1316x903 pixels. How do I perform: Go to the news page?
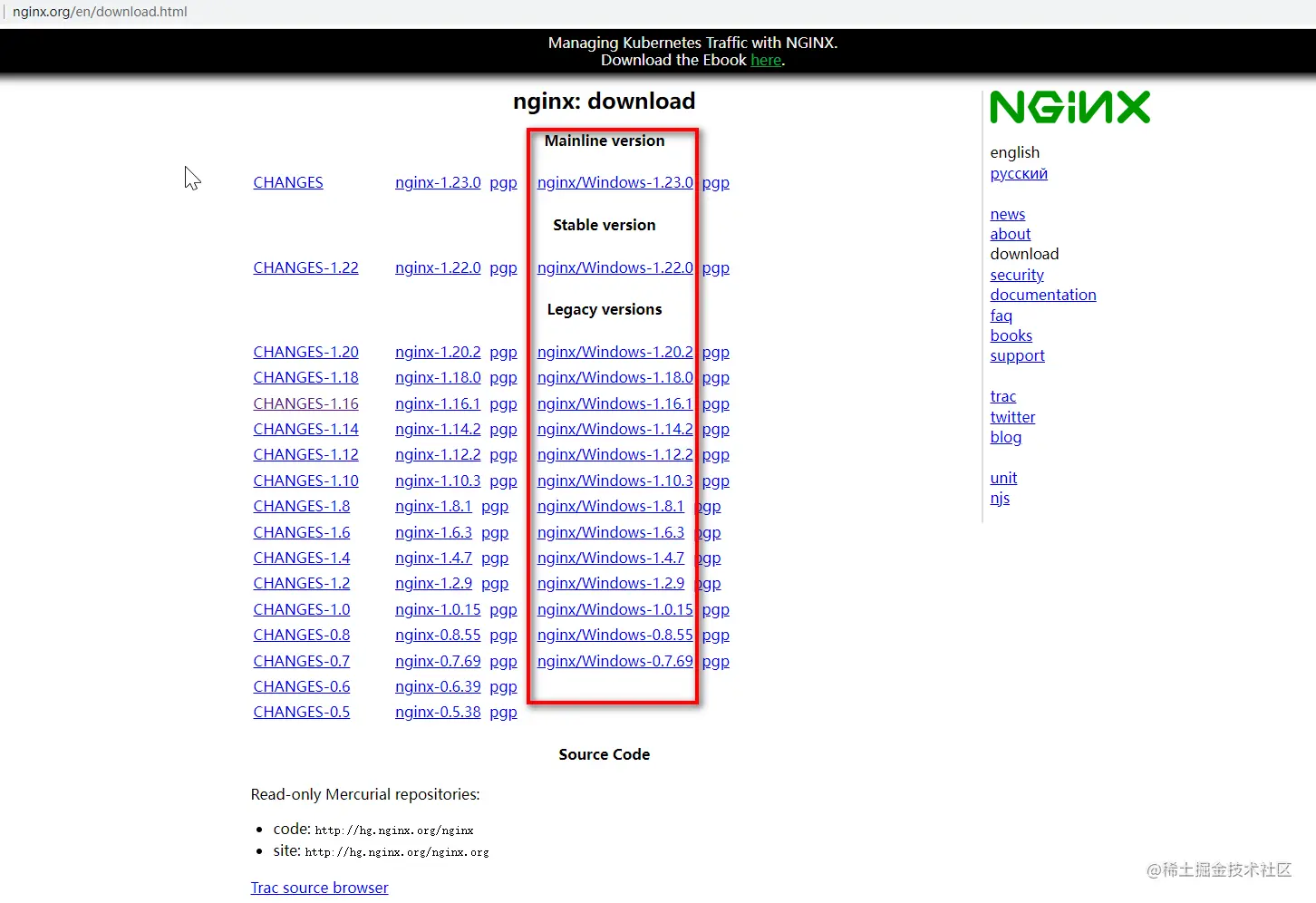[1008, 214]
